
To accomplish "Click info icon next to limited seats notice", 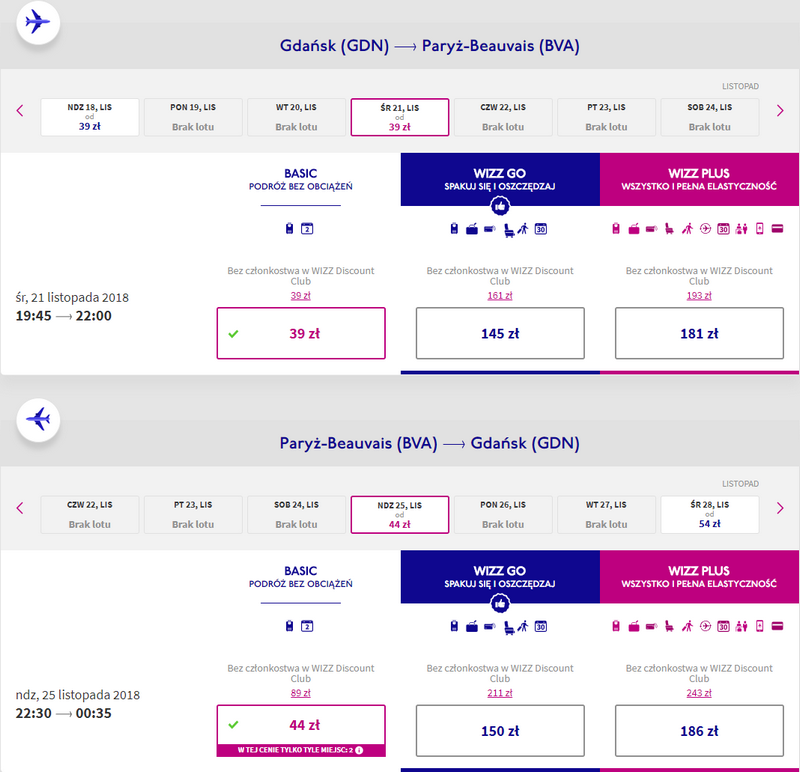I will tap(359, 750).
